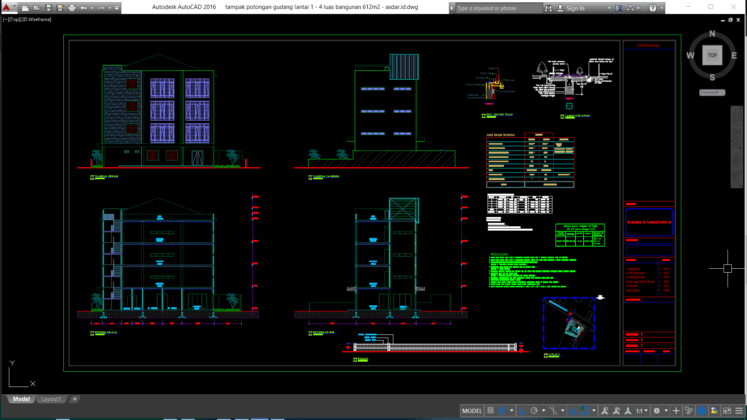The height and width of the screenshot is (420, 747).
Task: Toggle Ortho mode in status bar
Action: [x=522, y=411]
